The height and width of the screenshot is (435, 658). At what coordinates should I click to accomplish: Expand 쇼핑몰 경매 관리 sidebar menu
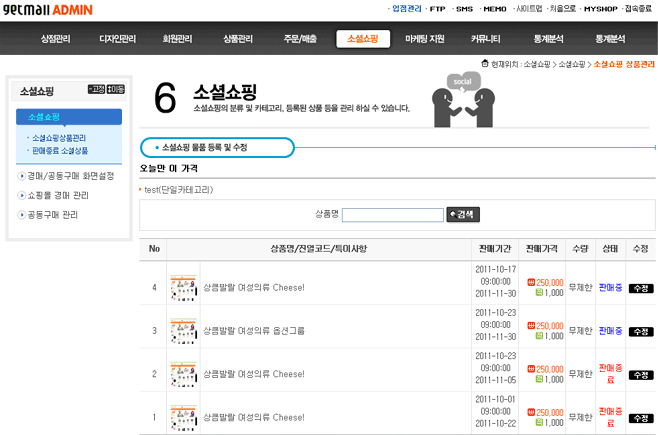pos(57,195)
